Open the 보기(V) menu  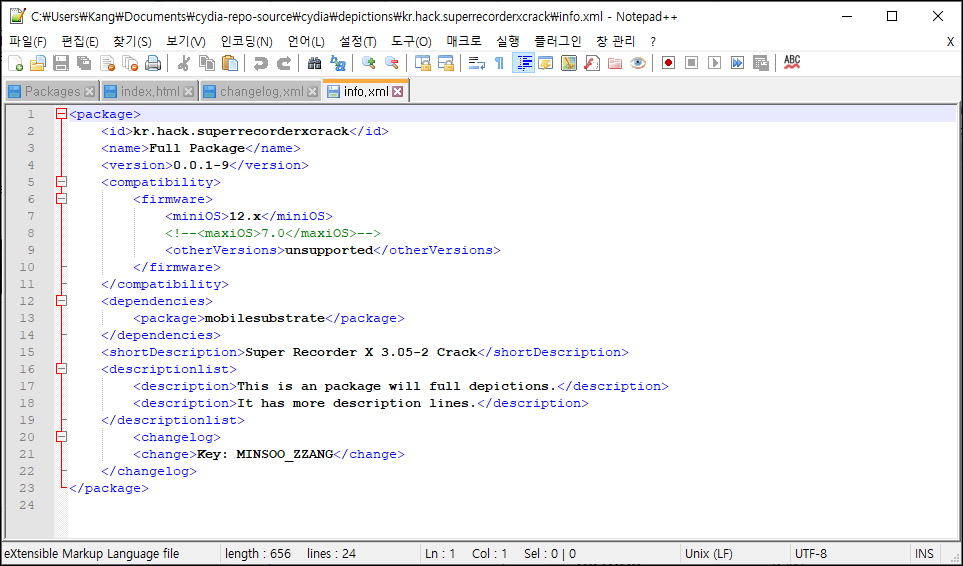click(185, 42)
